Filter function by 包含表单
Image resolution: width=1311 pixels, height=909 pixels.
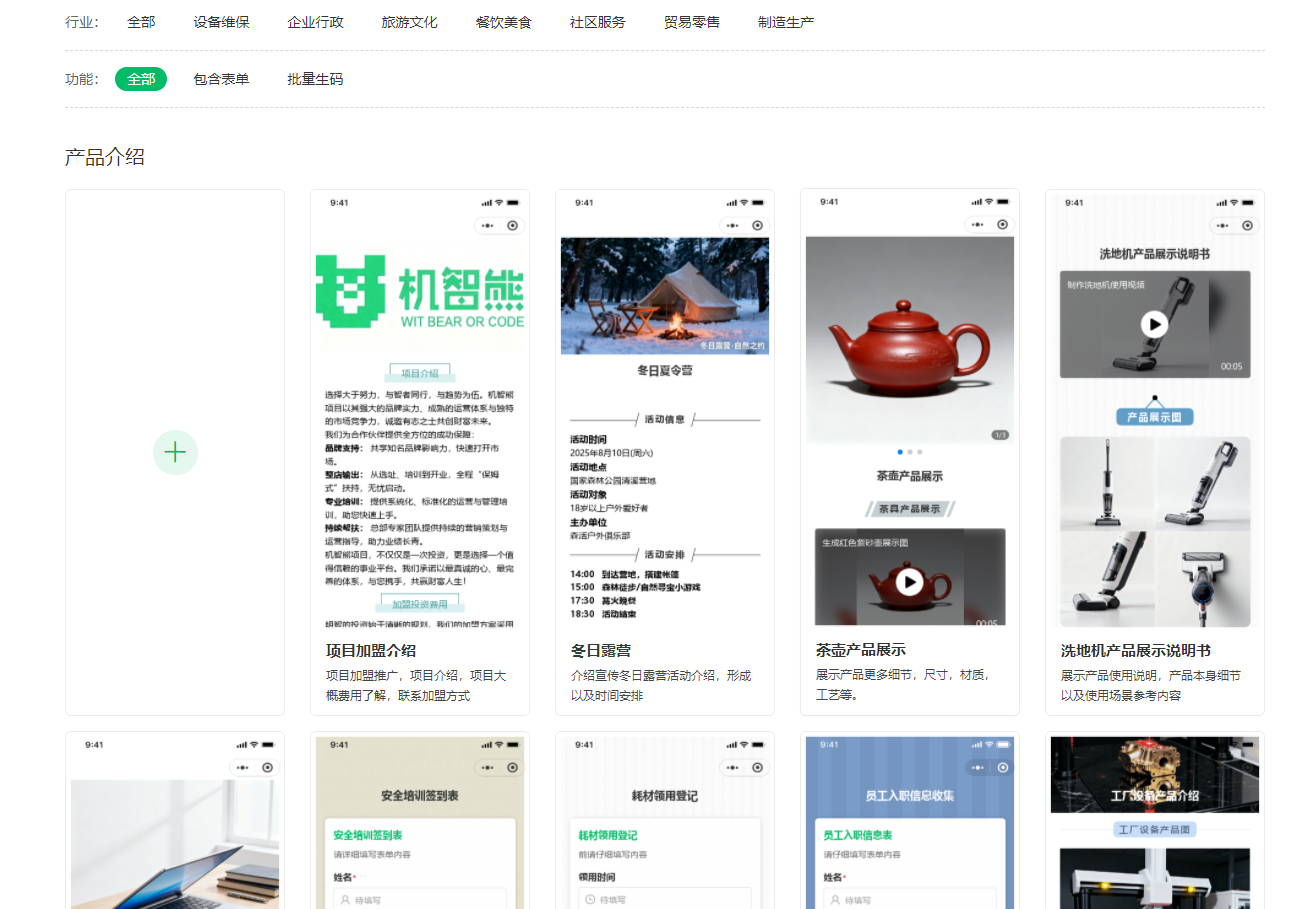221,79
